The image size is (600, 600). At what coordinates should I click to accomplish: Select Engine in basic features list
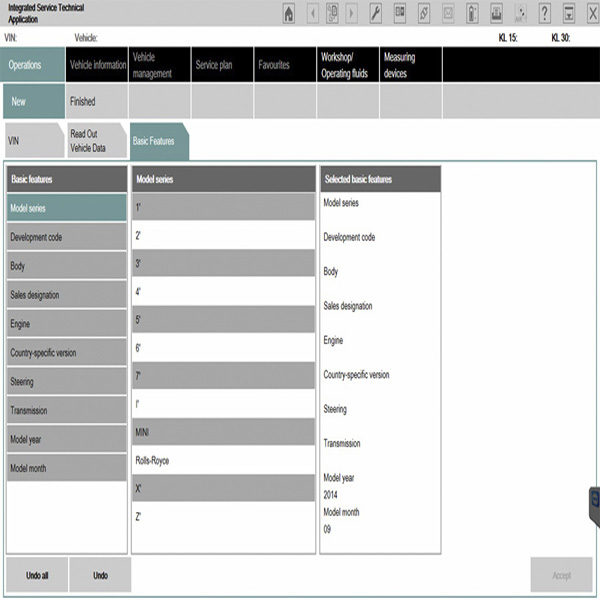point(66,324)
